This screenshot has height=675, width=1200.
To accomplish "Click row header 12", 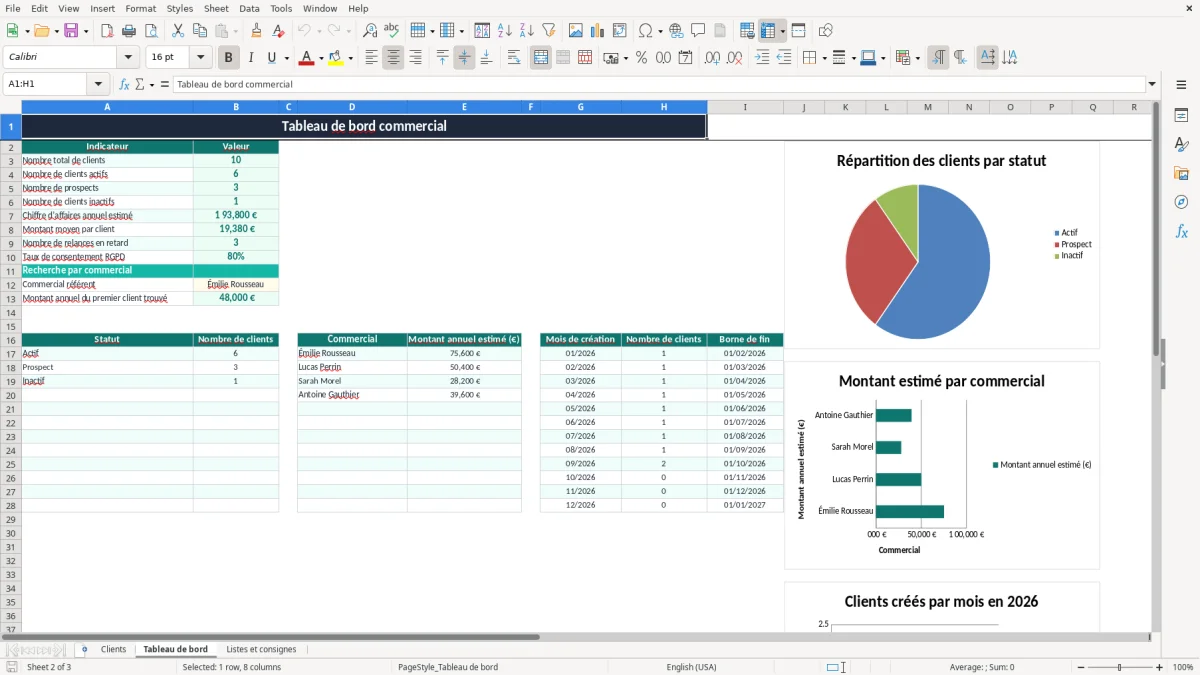I will coord(10,284).
